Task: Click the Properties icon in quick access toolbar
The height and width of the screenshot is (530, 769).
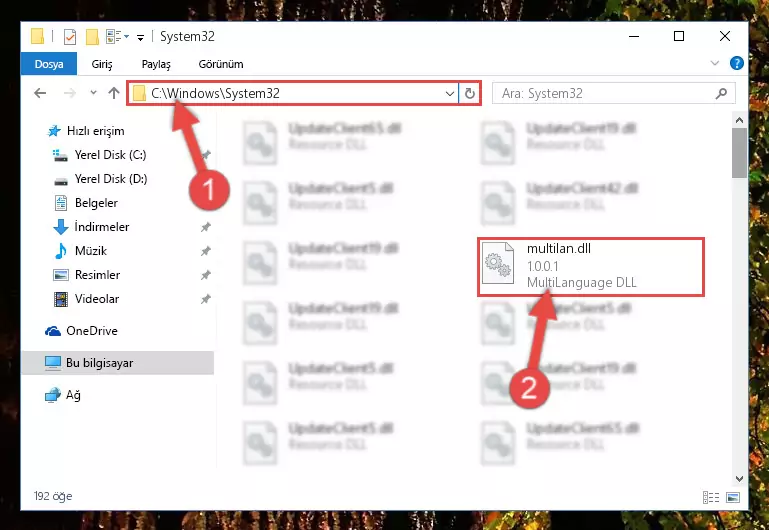Action: pos(70,37)
